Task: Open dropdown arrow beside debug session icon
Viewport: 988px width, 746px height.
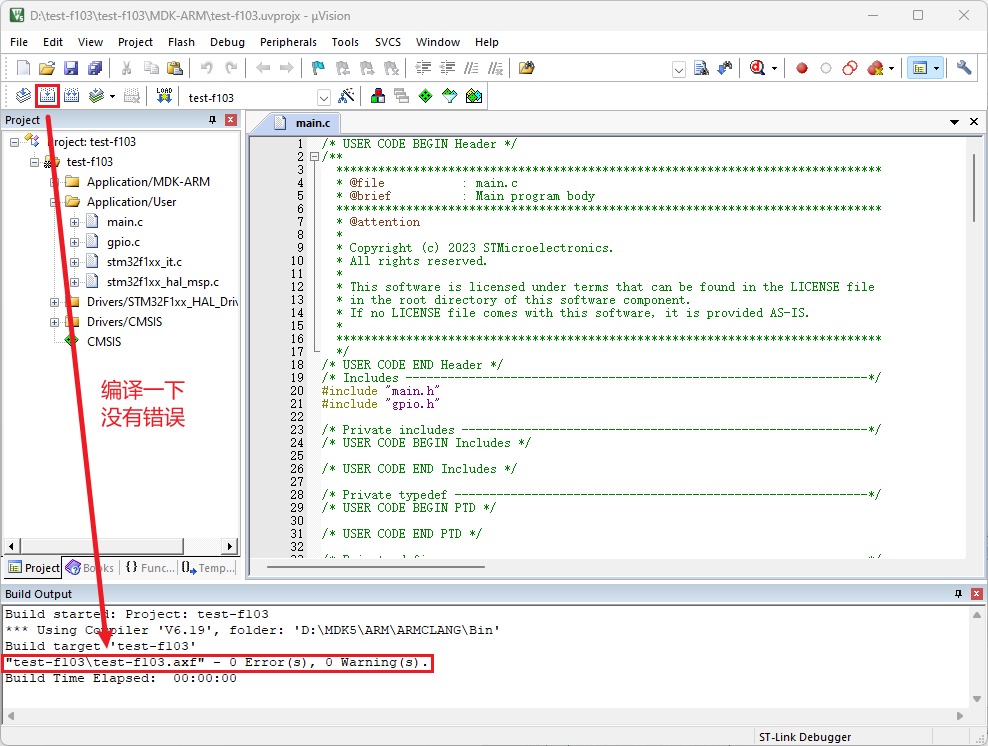Action: 774,69
